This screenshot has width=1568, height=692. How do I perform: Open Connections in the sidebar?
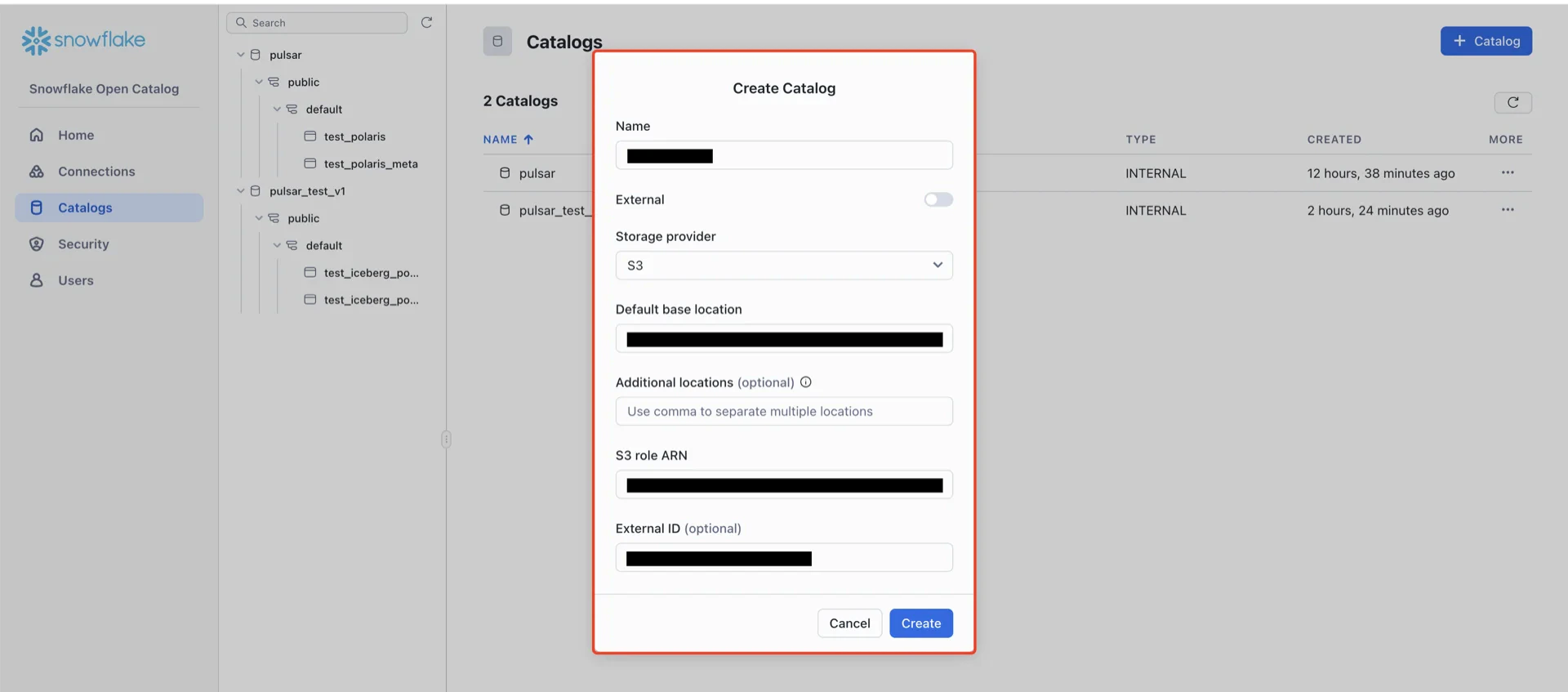click(96, 172)
